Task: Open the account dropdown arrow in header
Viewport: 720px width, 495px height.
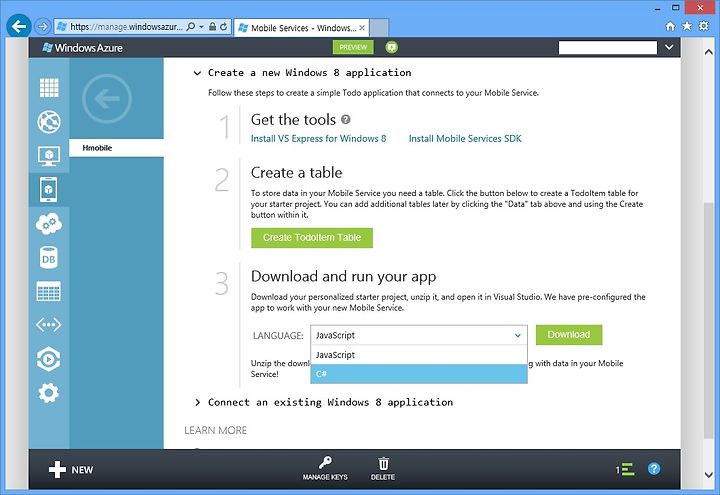Action: (x=669, y=47)
